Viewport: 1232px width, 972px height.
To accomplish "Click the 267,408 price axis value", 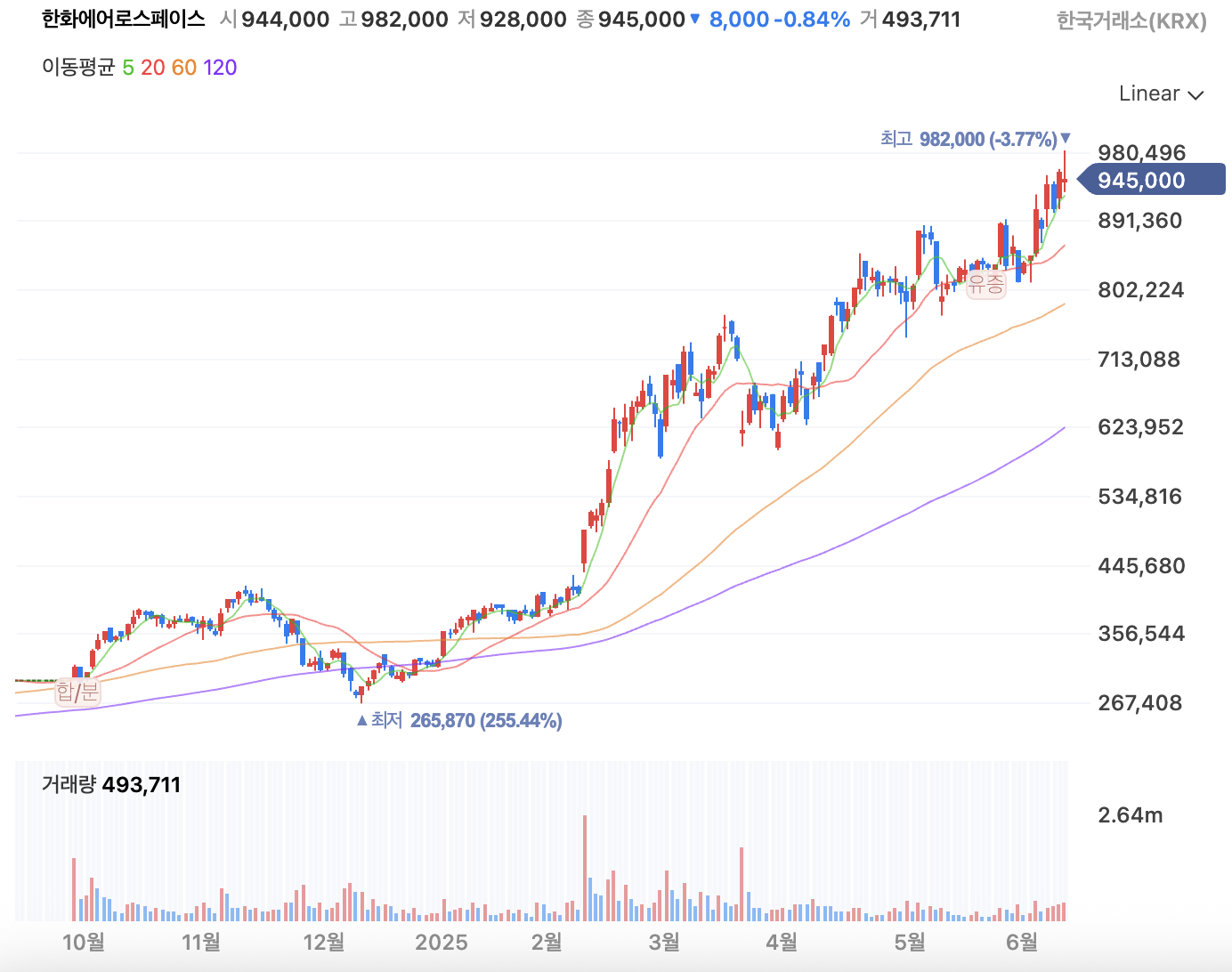I will (x=1140, y=703).
